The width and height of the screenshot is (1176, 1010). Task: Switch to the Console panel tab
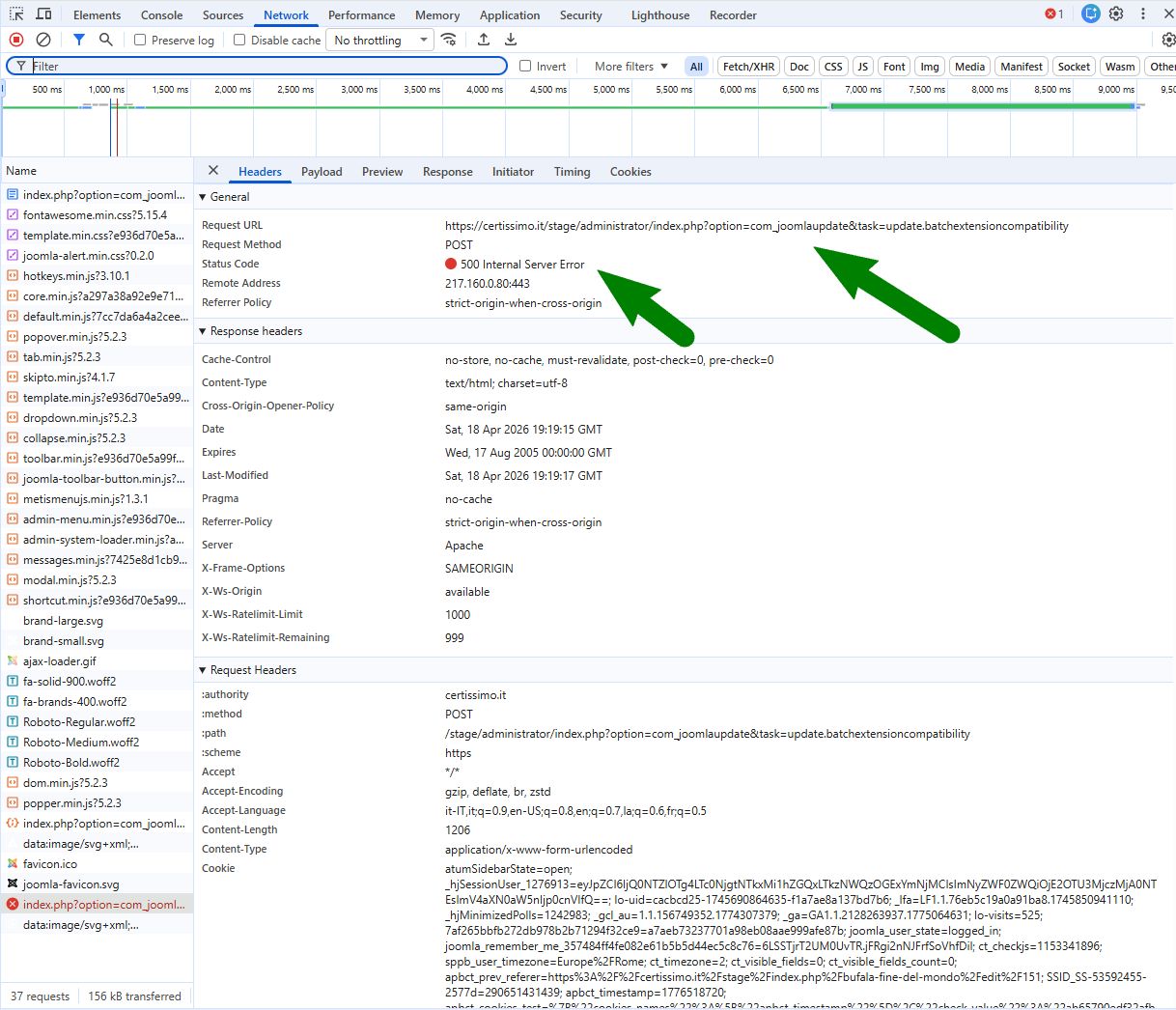point(161,15)
